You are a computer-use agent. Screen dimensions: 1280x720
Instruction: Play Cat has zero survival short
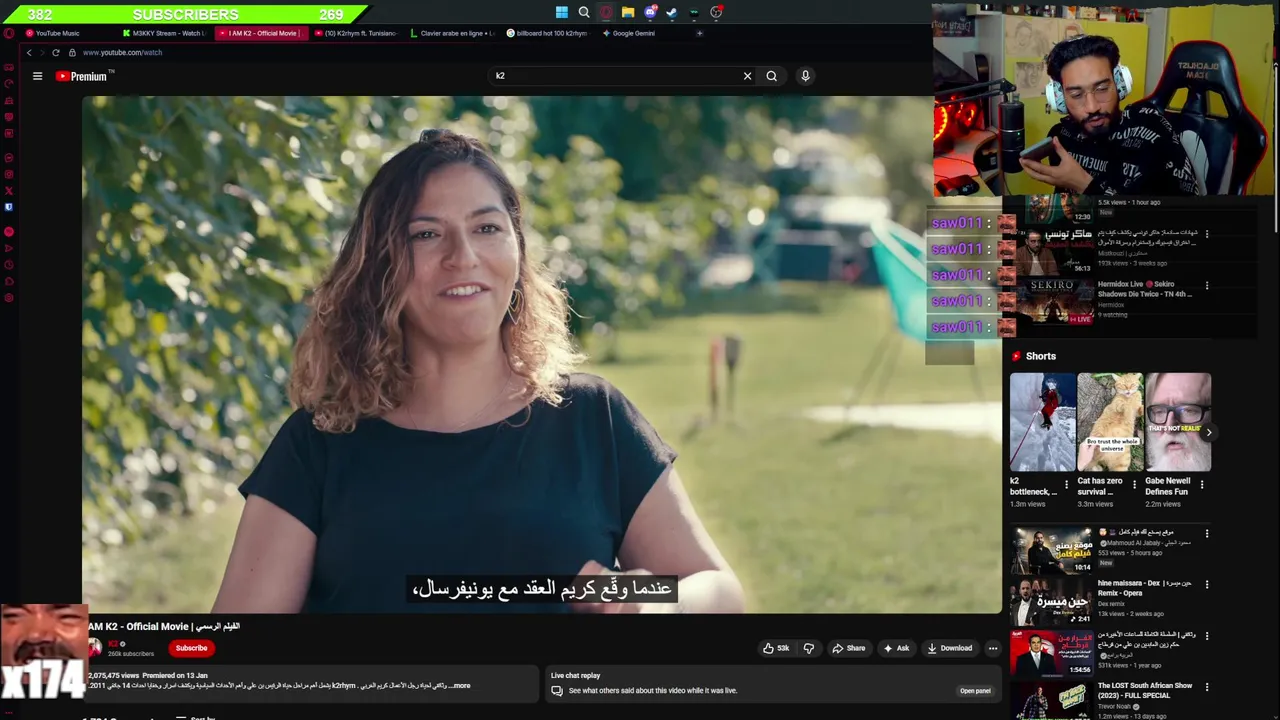(1110, 422)
